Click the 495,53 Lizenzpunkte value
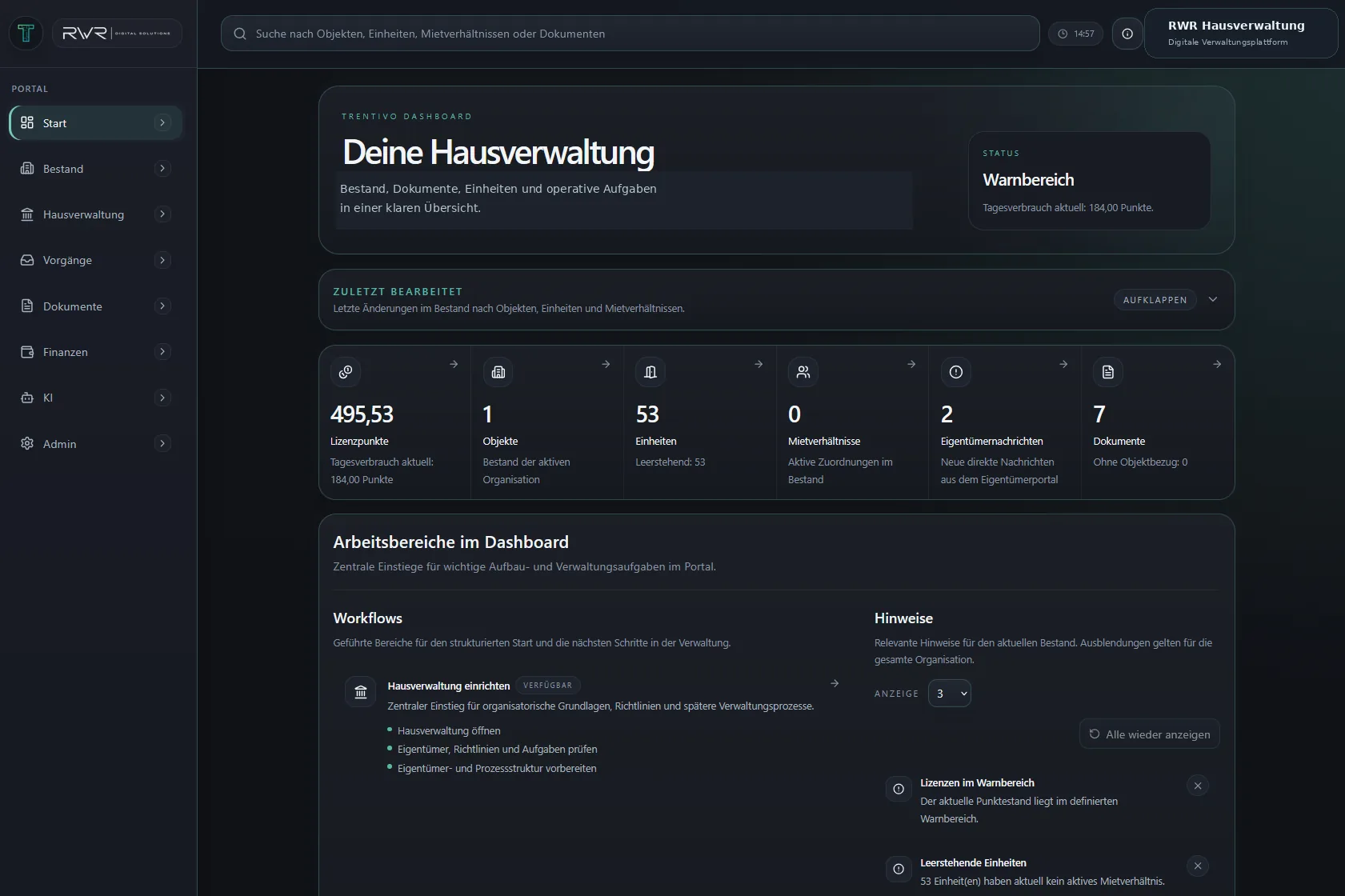 (x=362, y=414)
